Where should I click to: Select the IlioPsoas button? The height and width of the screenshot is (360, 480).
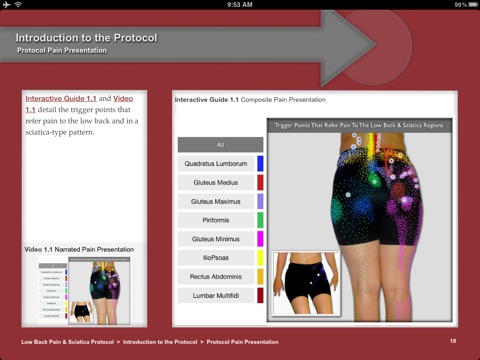coord(216,258)
